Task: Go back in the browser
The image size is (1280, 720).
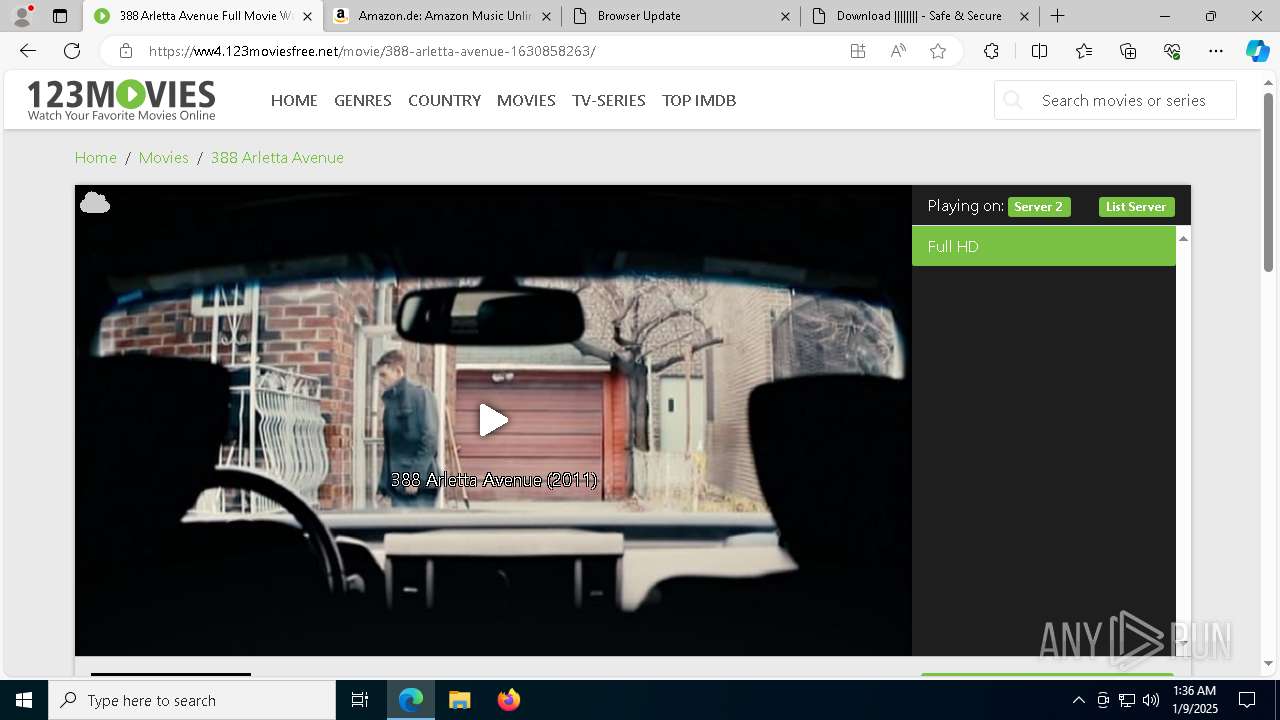Action: (28, 51)
